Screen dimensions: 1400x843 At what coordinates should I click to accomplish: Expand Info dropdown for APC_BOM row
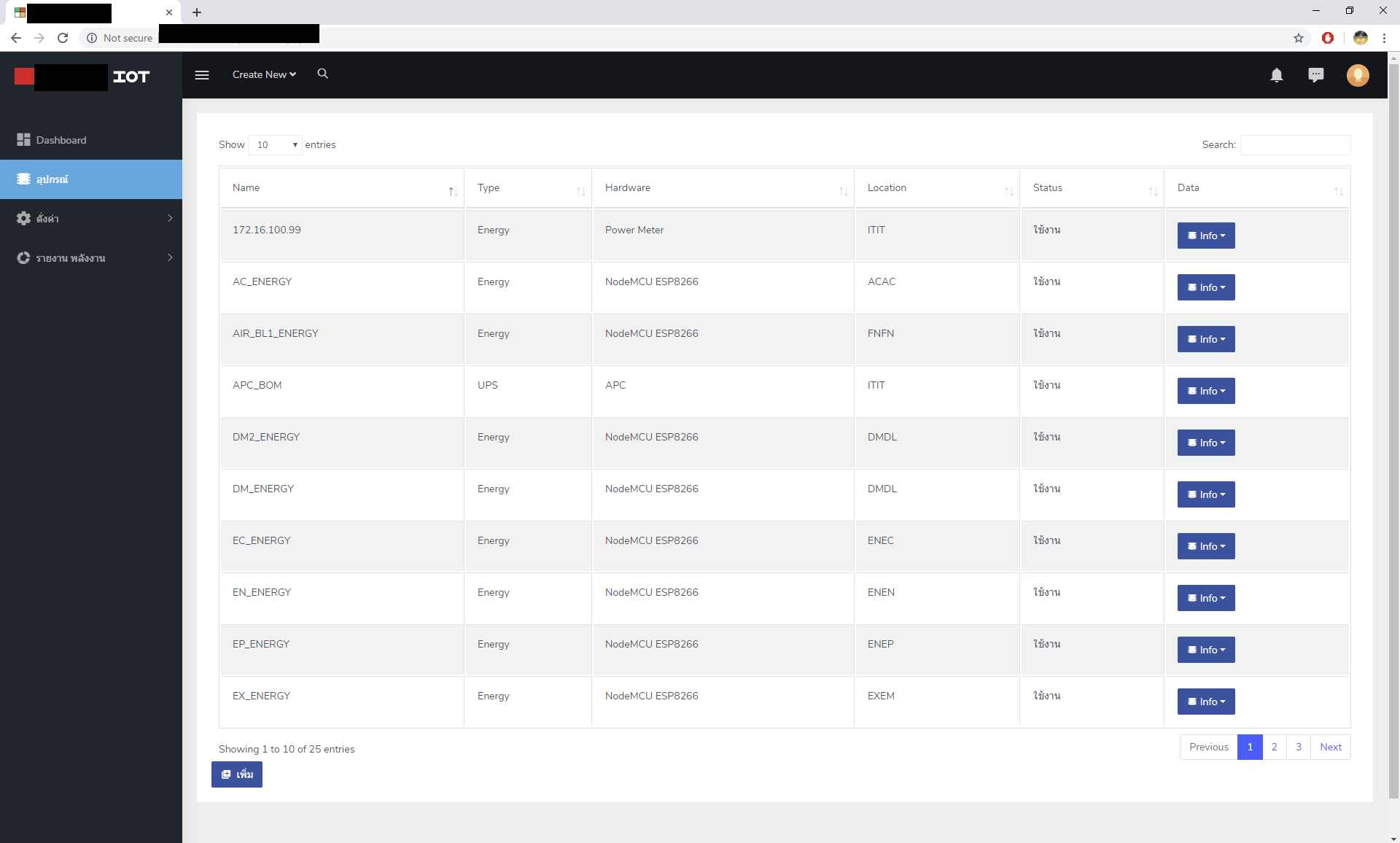click(x=1205, y=391)
